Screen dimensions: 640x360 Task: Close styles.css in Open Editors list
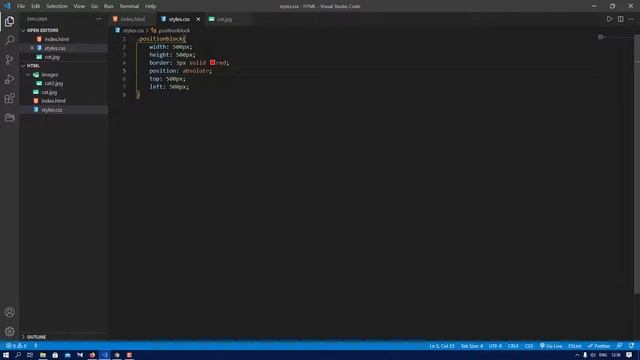[32, 48]
